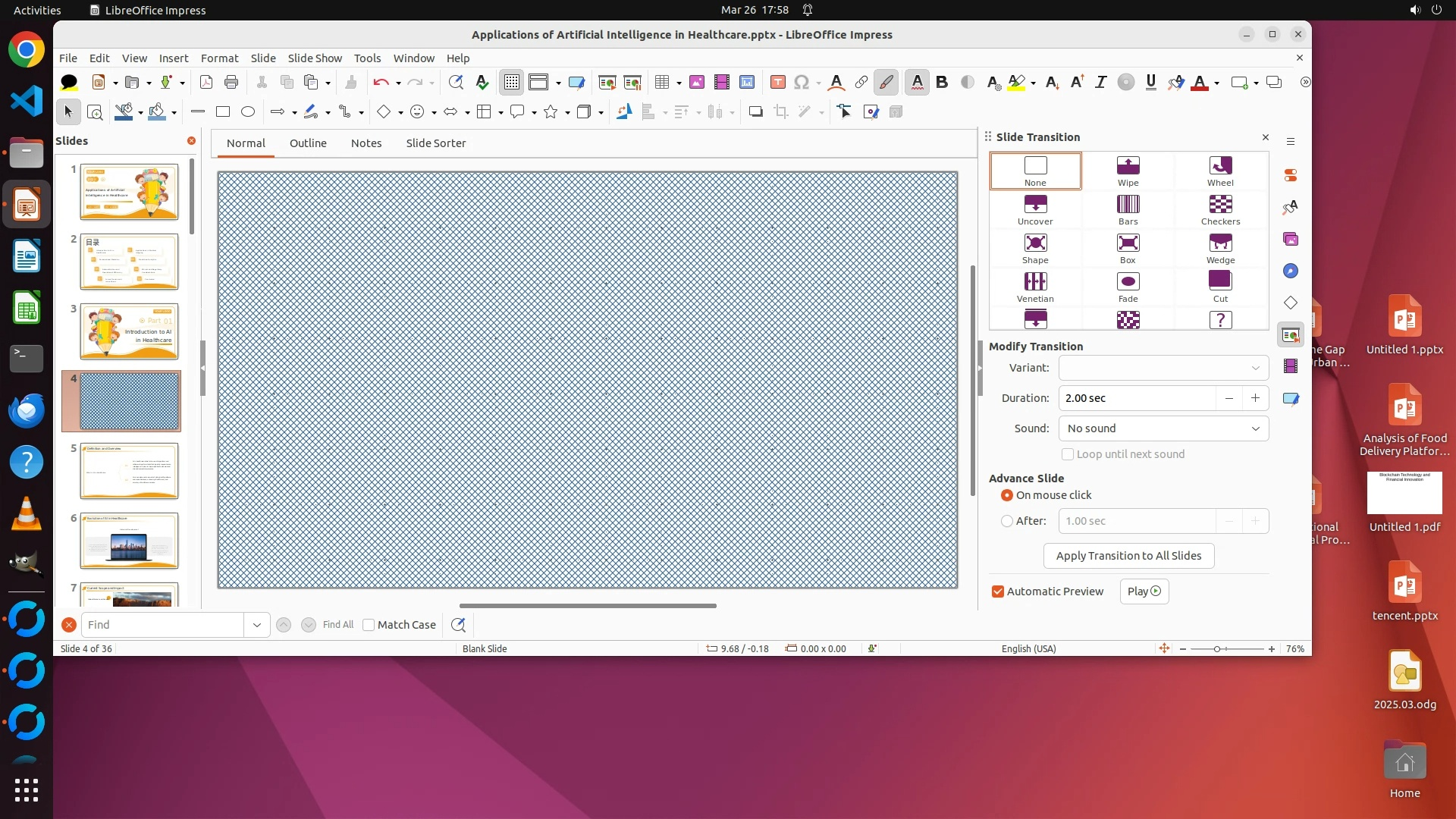Expand the transition Variant dropdown

coord(1163,368)
